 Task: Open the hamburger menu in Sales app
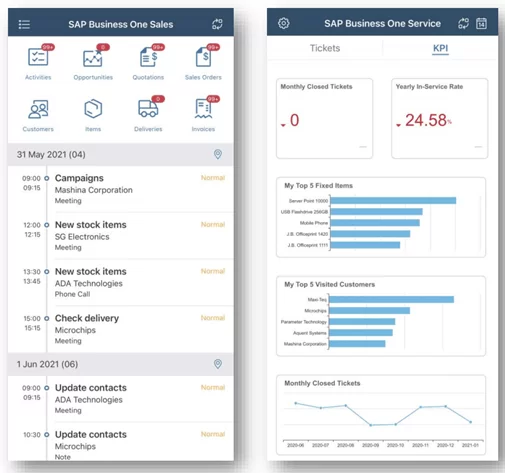24,24
